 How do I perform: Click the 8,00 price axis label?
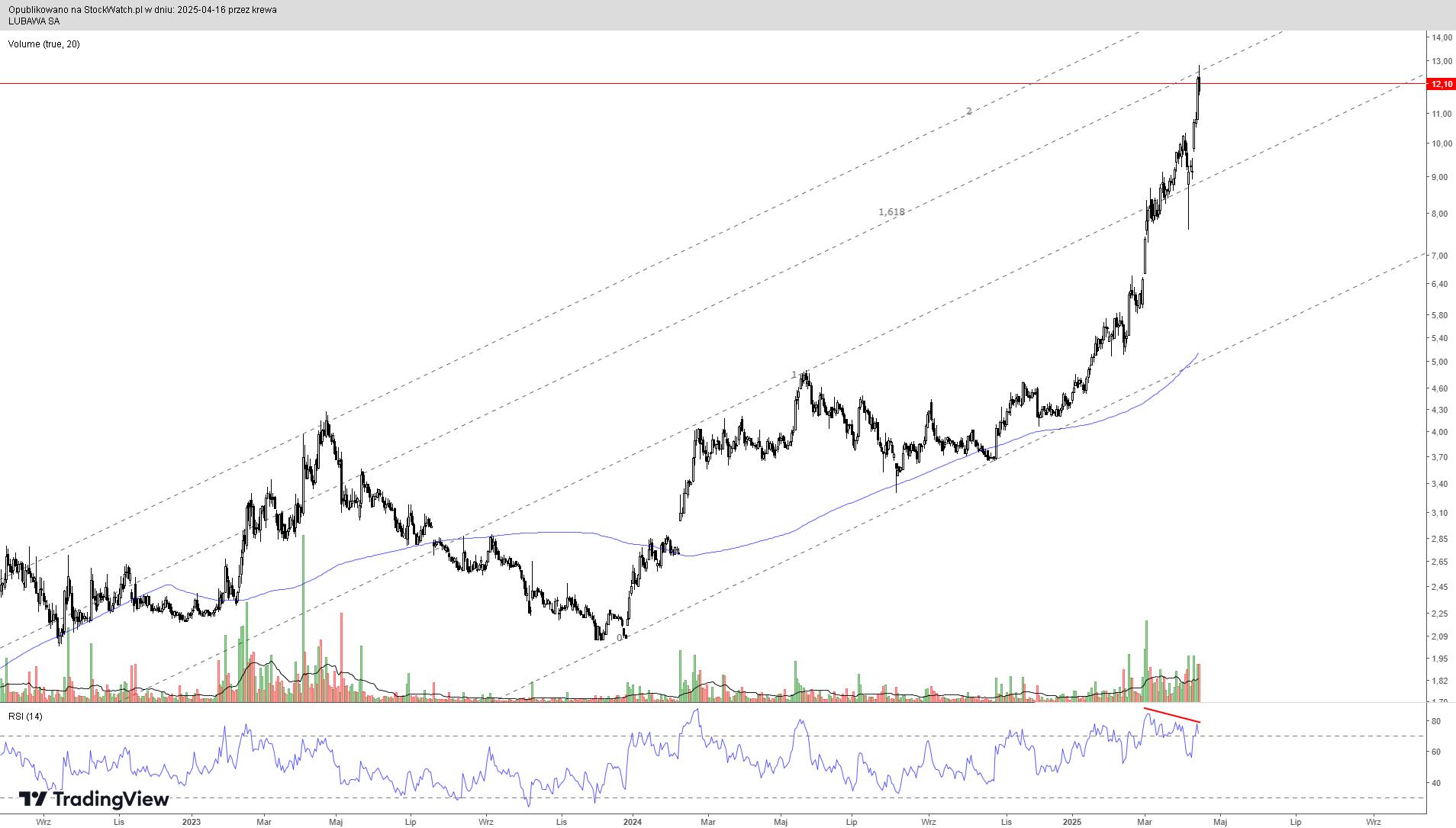tap(1440, 214)
